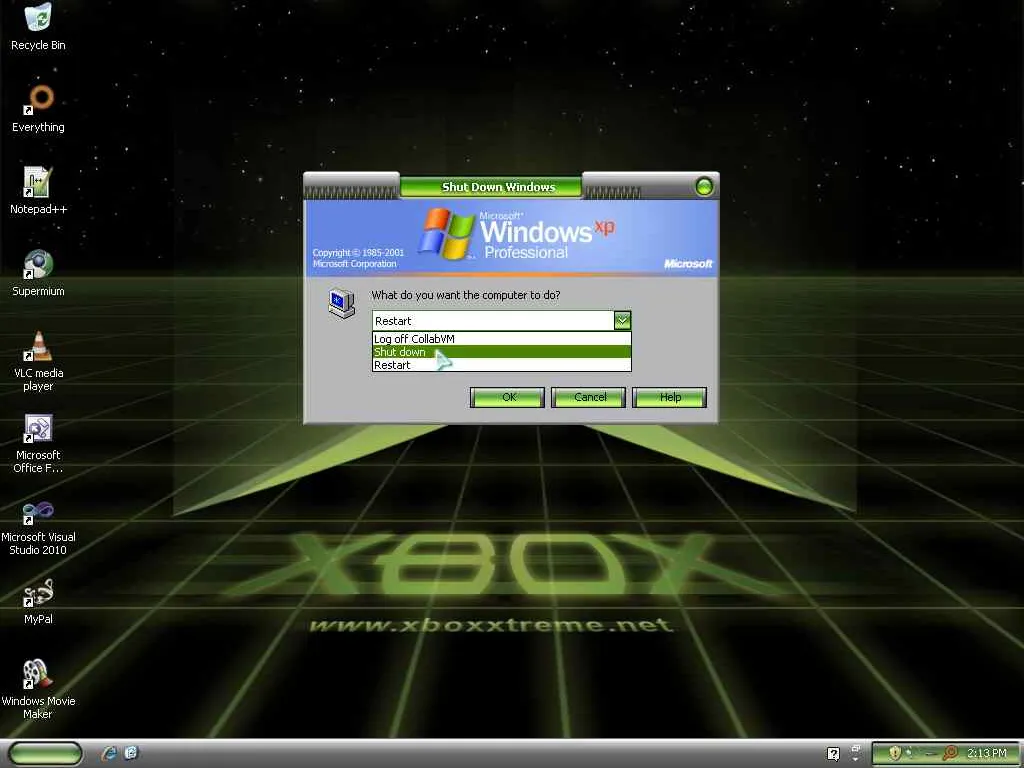Confirm with the OK button
The image size is (1024, 768).
point(507,397)
